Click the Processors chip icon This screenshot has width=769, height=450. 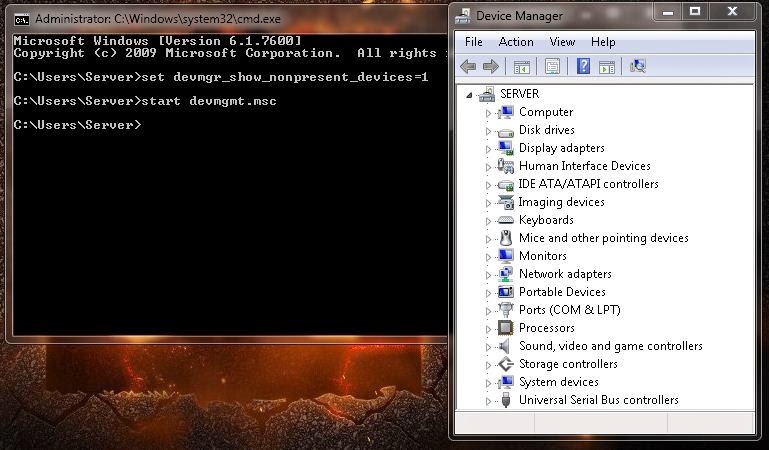coord(506,327)
